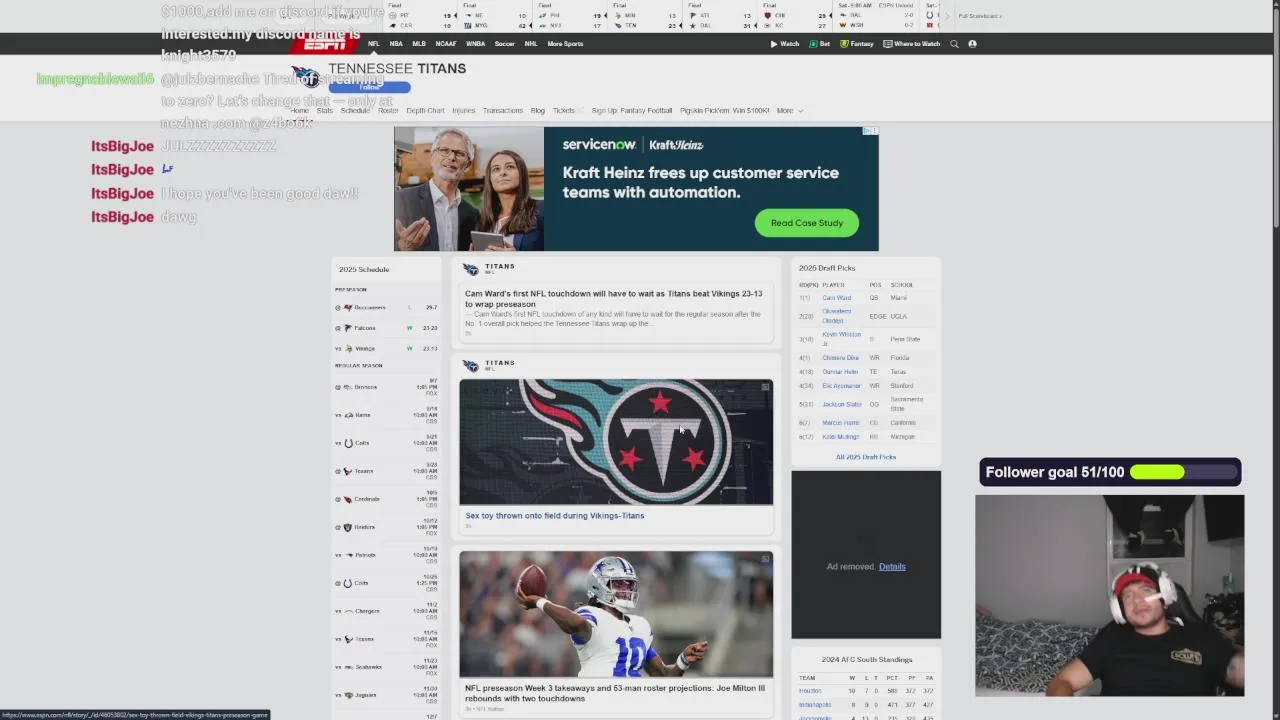The image size is (1280, 720).
Task: Open Indianapolis in AFC South standings
Action: pyautogui.click(x=815, y=705)
